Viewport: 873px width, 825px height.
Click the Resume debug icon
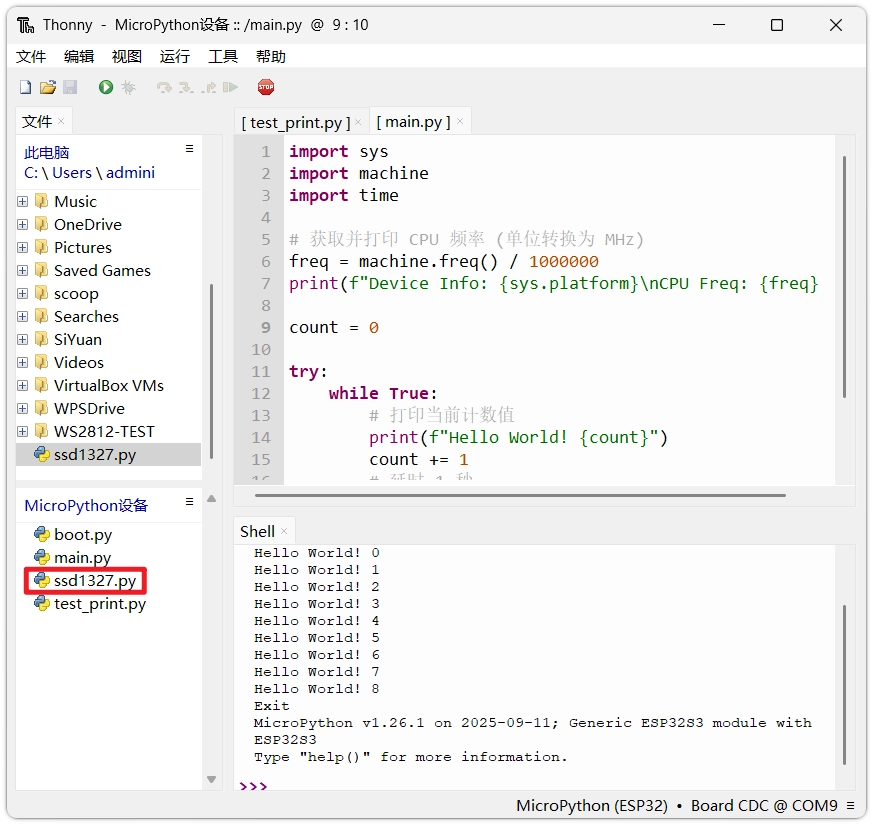(231, 88)
